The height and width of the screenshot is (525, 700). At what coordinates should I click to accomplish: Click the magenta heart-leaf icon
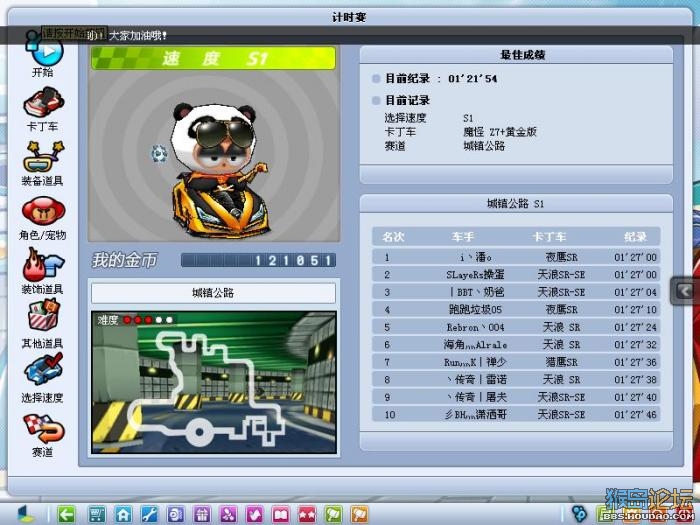254,514
